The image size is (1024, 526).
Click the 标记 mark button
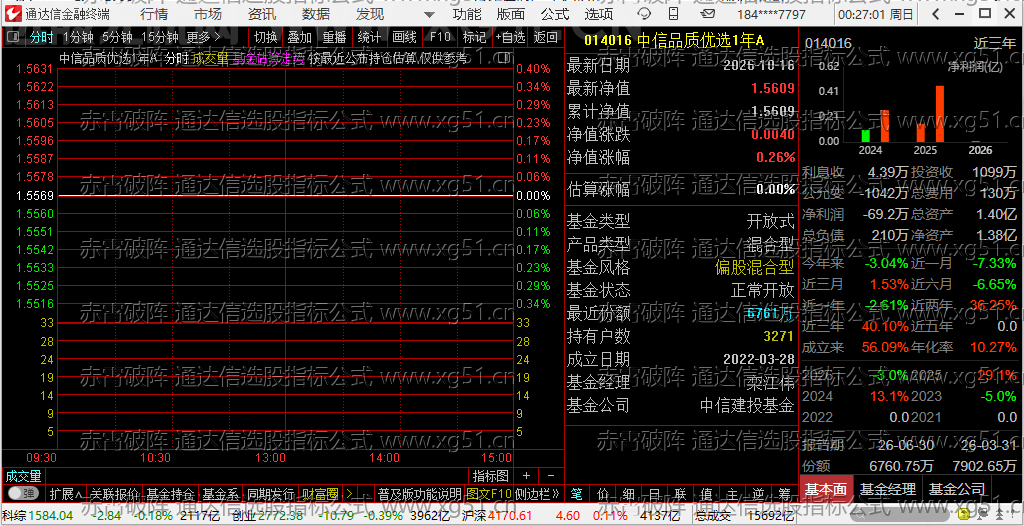[x=474, y=37]
